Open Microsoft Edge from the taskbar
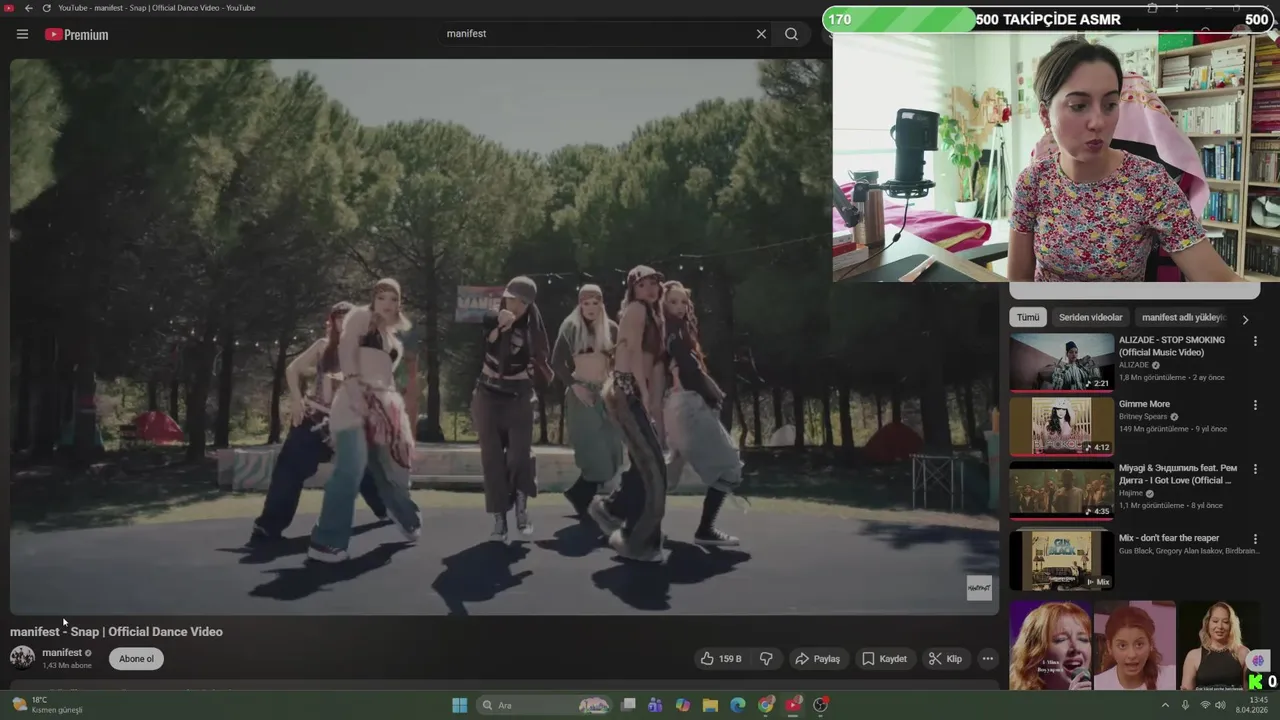Screen dimensions: 1280x720 pyautogui.click(x=738, y=705)
